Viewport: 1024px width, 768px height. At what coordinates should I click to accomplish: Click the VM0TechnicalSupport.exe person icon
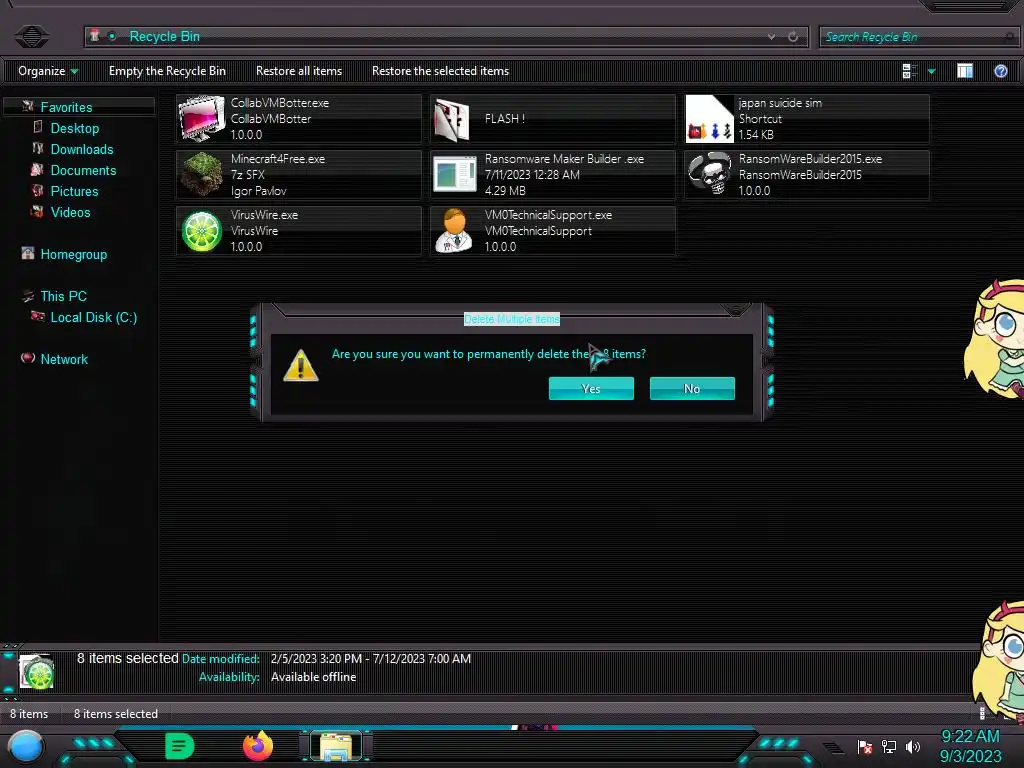[x=454, y=231]
